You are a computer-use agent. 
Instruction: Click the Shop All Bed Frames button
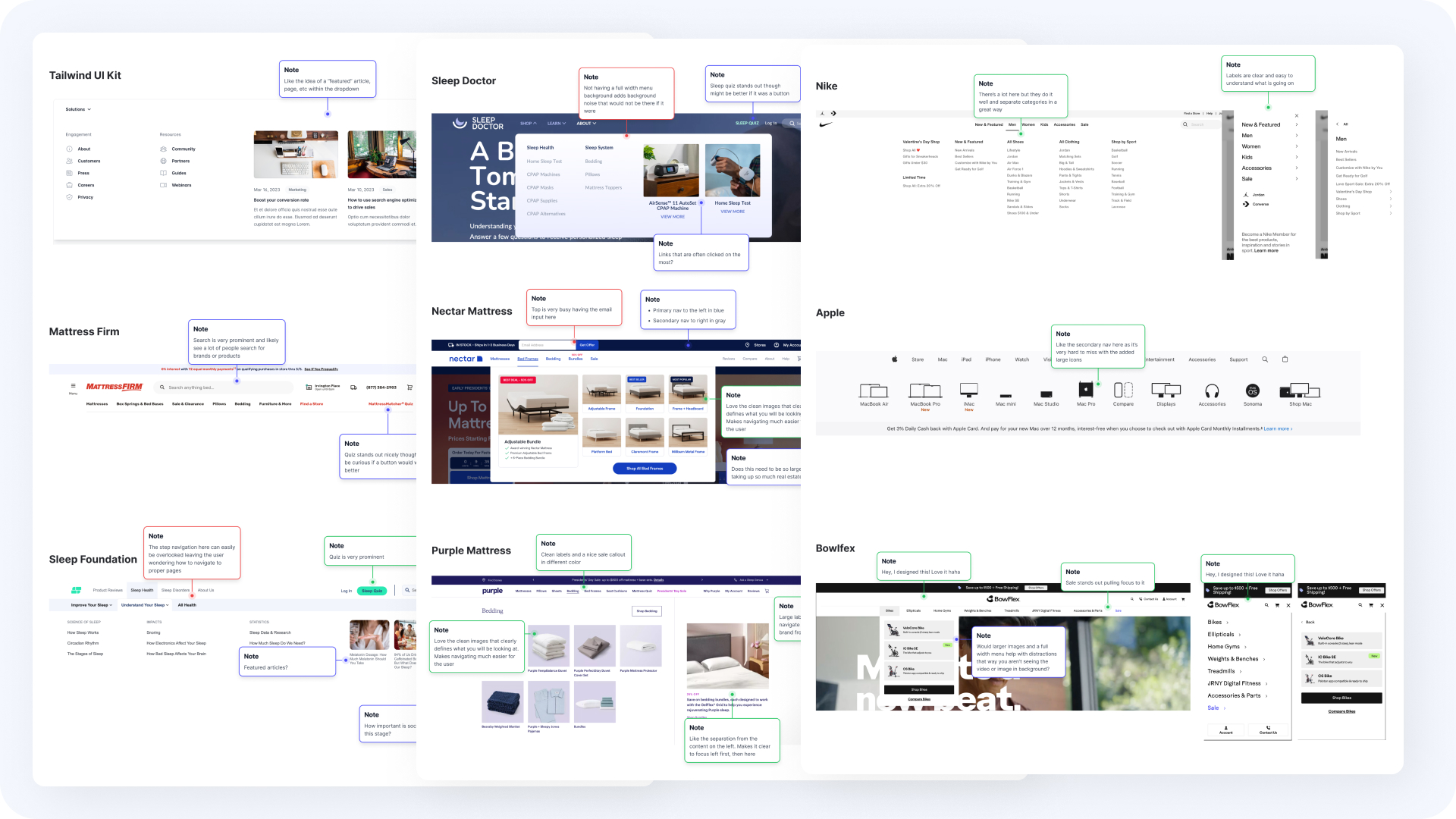(x=645, y=469)
